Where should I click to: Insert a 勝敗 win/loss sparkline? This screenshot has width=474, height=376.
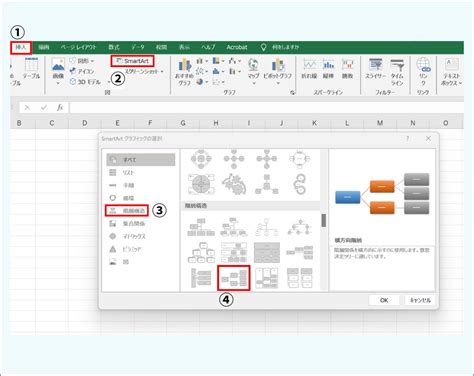tap(347, 69)
